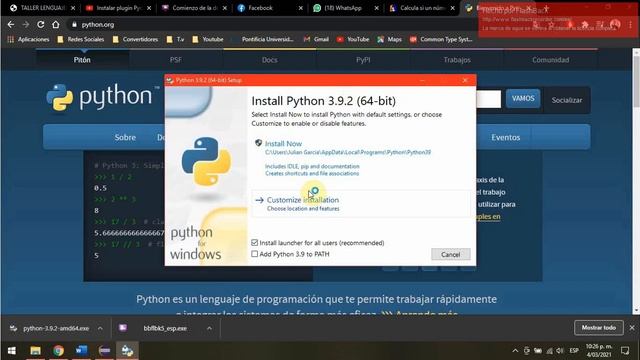This screenshot has width=640, height=360.
Task: Open File Explorer from taskbar
Action: click(36, 350)
